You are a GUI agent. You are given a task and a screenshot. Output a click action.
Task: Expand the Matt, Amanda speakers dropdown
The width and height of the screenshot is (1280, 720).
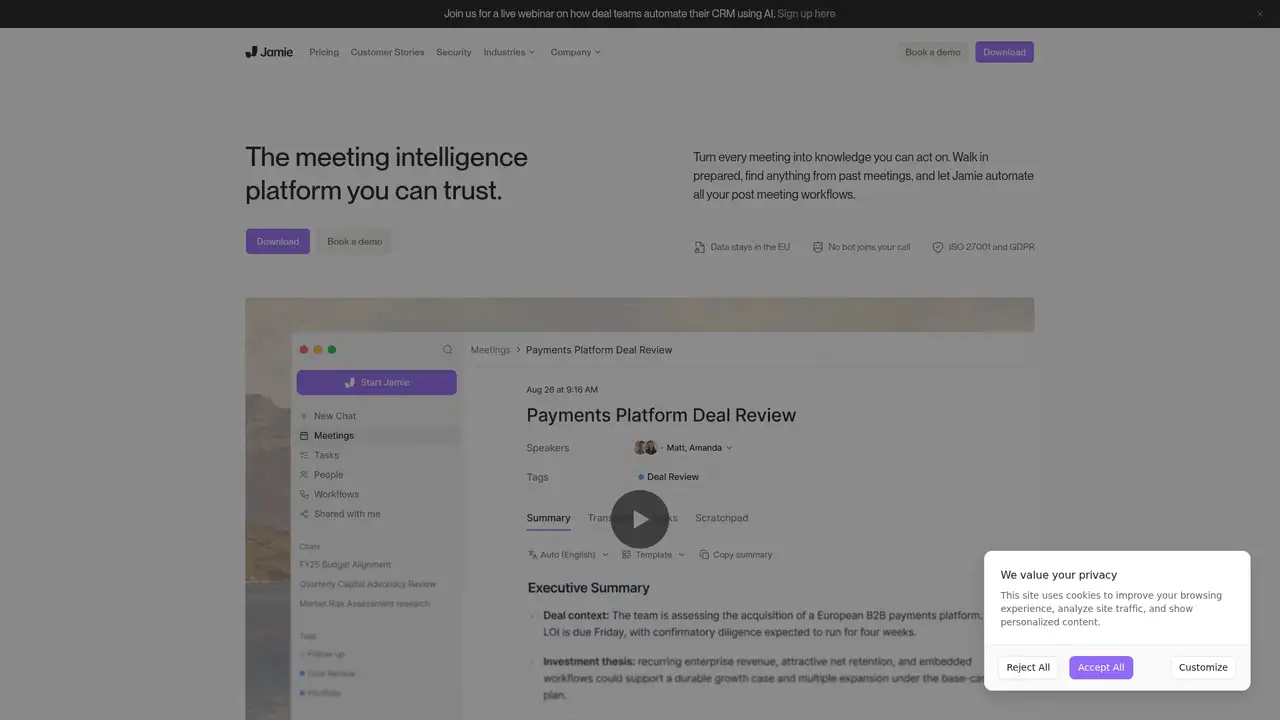tap(684, 448)
